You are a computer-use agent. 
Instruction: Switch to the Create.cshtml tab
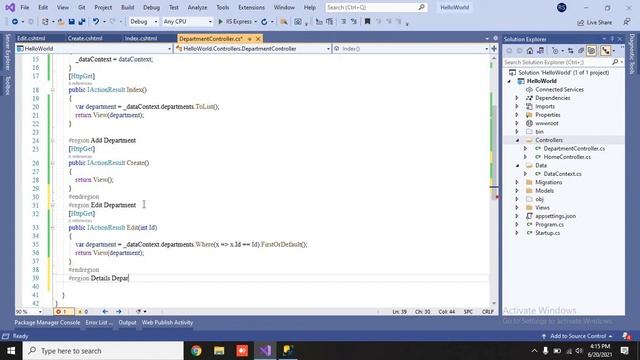85,38
